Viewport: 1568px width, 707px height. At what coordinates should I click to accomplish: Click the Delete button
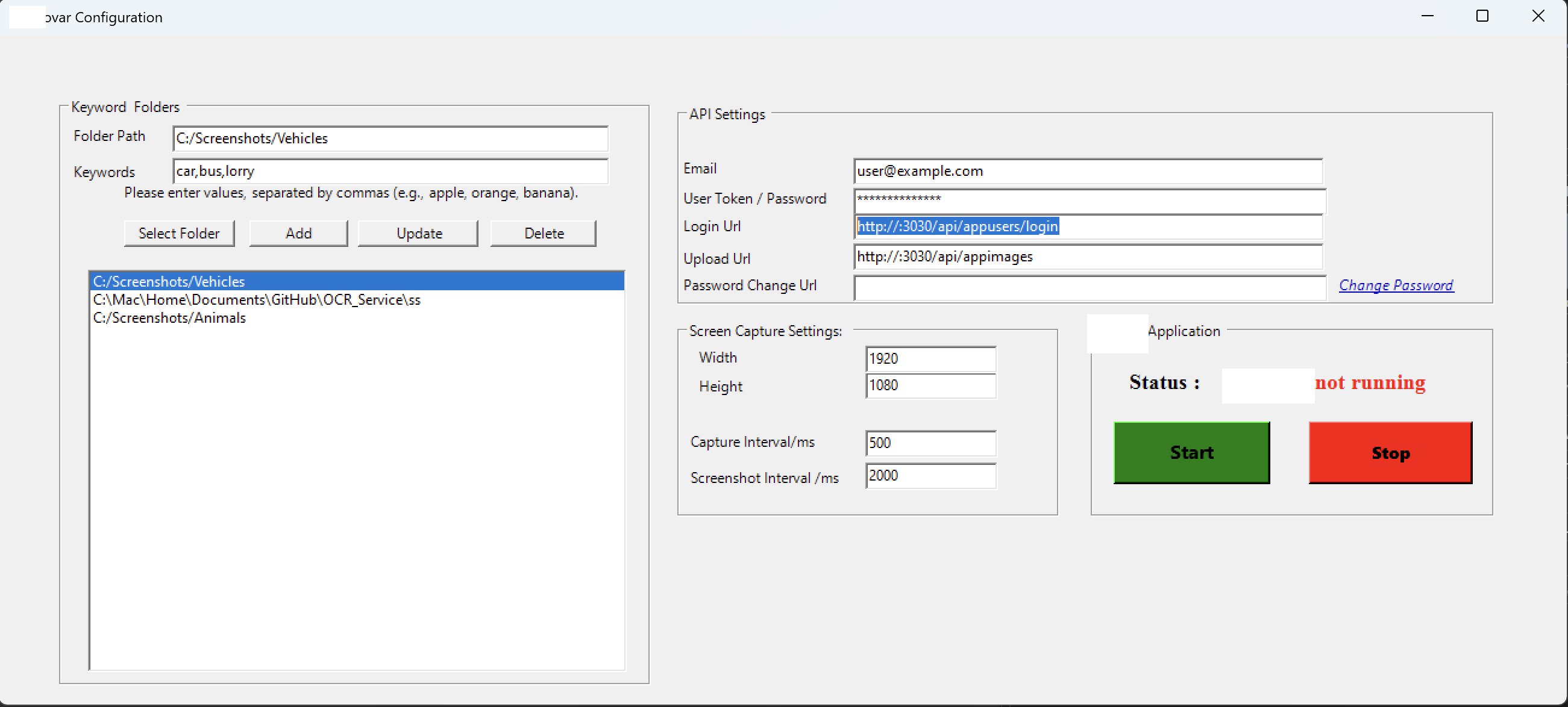tap(543, 233)
